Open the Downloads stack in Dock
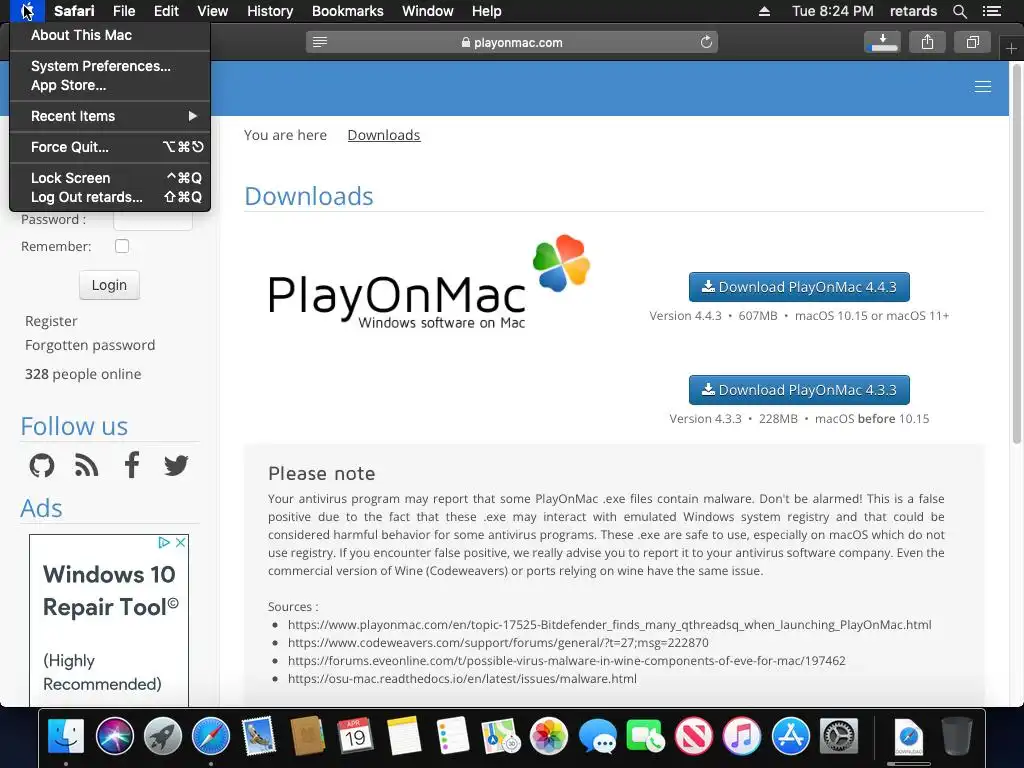This screenshot has width=1024, height=768. (908, 736)
